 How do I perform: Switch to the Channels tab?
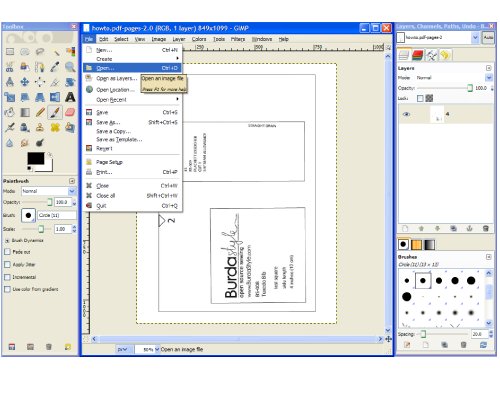point(417,55)
